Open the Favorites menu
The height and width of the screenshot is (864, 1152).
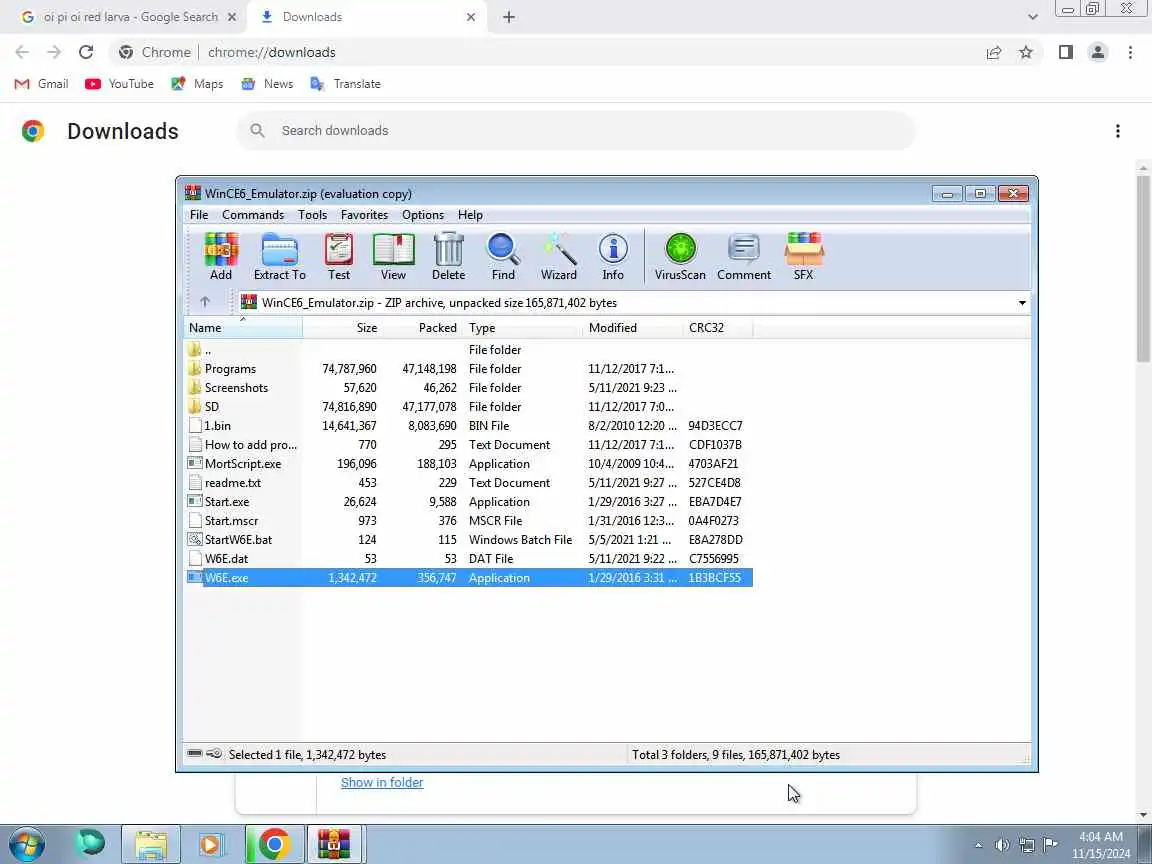tap(364, 215)
